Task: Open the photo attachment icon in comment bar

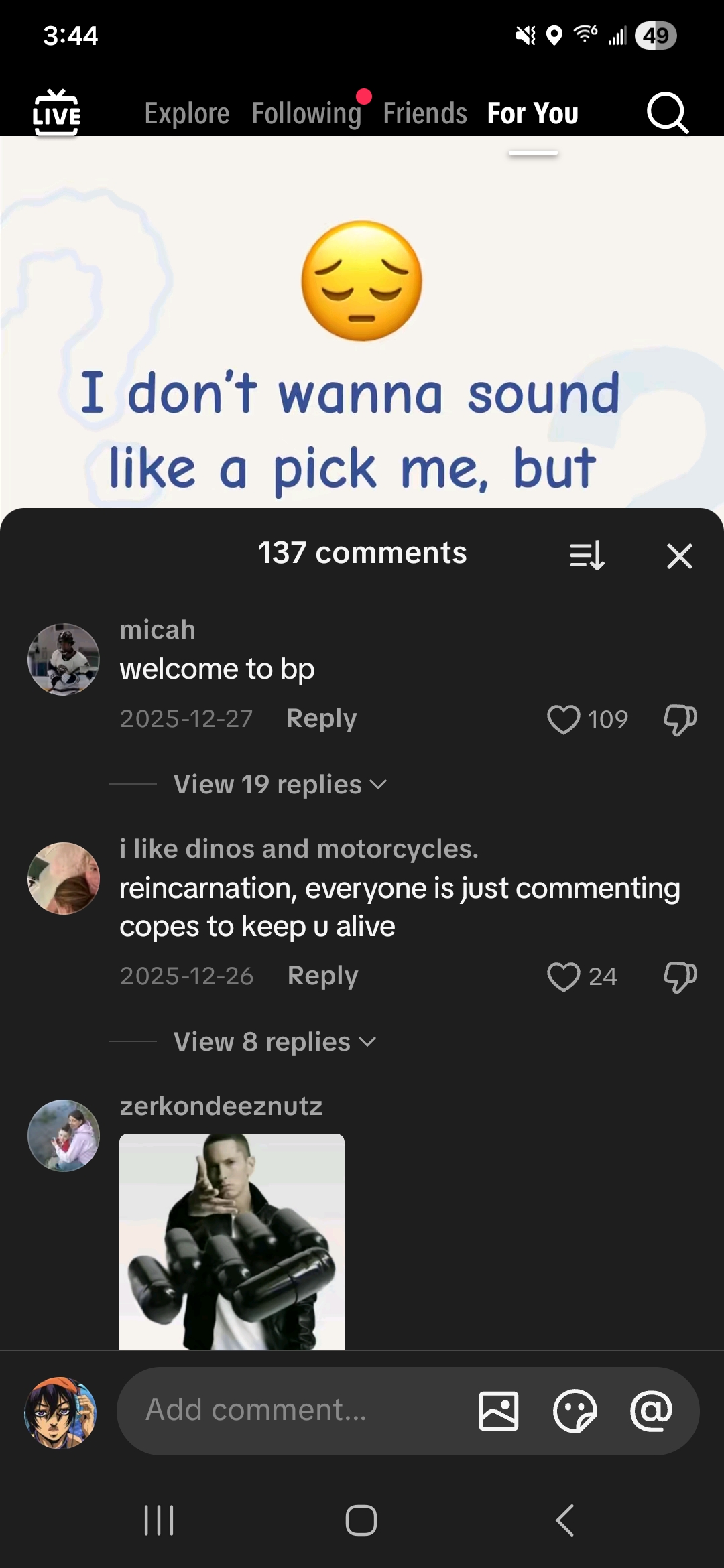Action: [499, 1411]
